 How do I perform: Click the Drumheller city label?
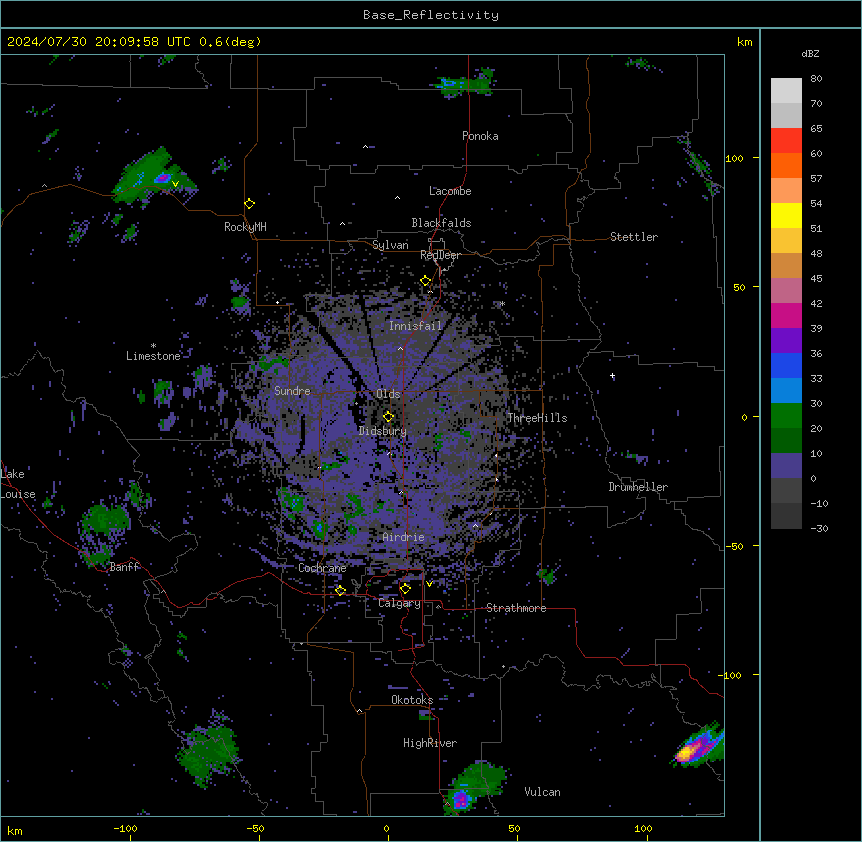point(638,487)
